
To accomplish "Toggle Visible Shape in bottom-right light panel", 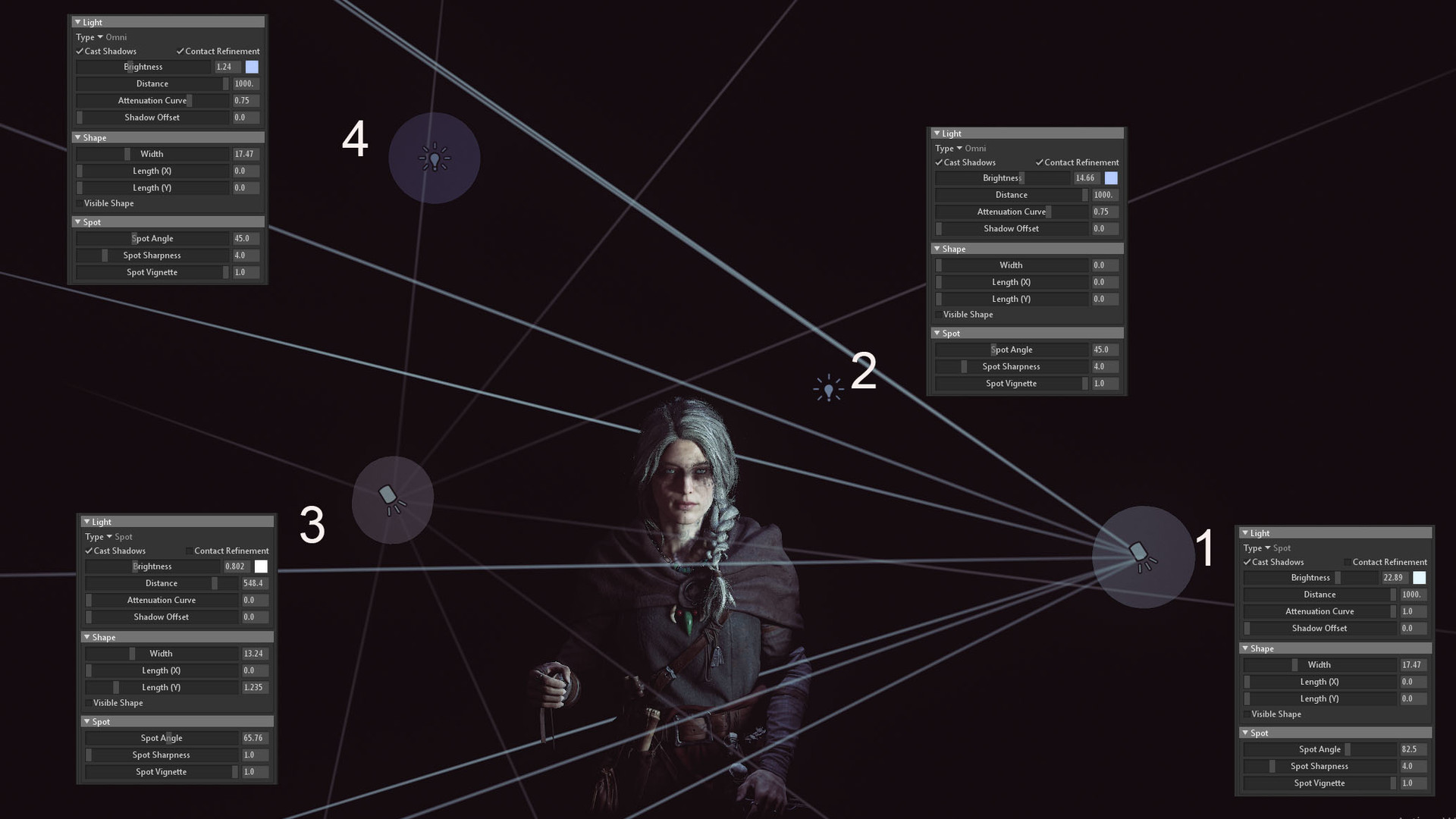I will tap(1247, 714).
